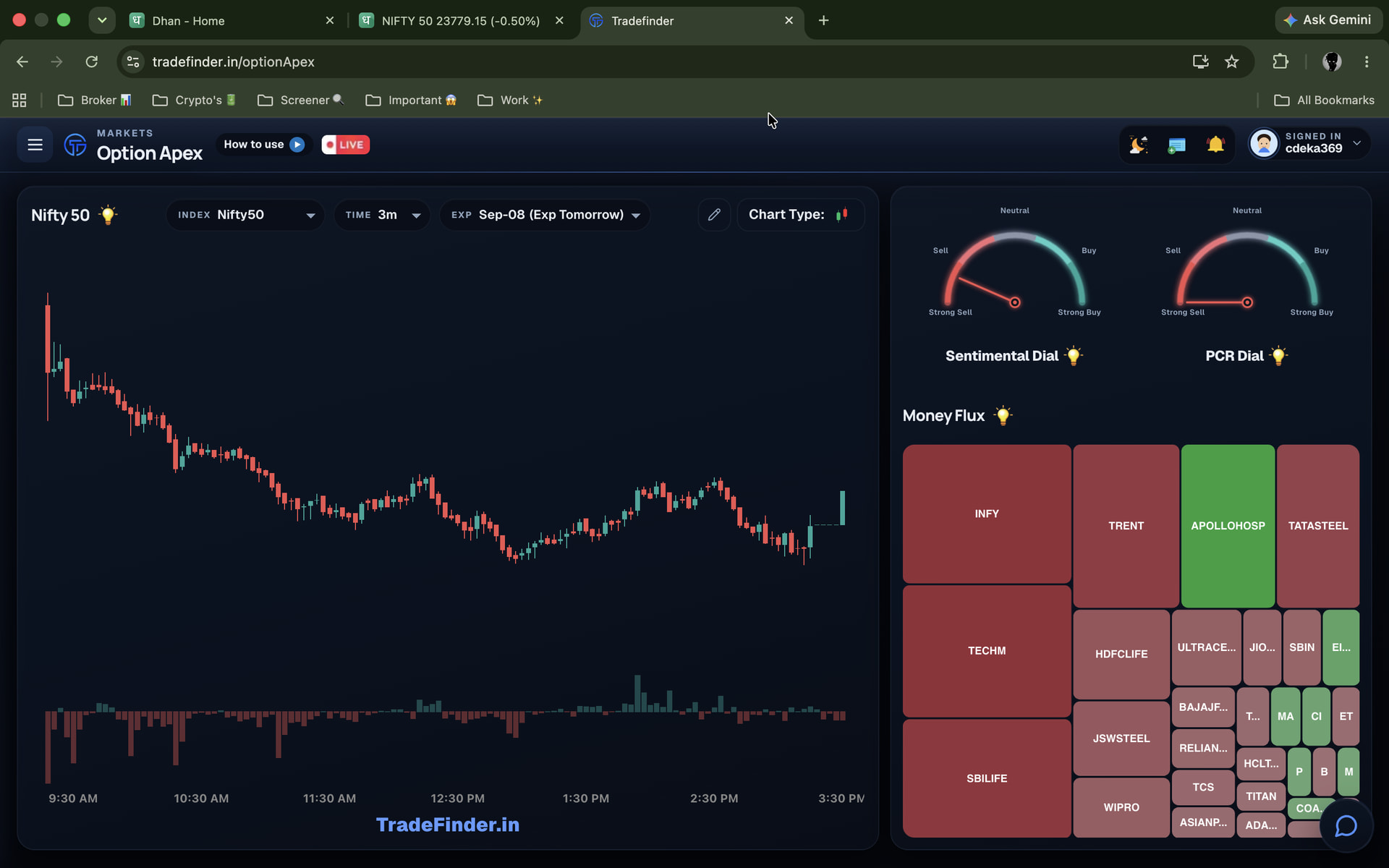Screen dimensions: 1389x868
Task: Click the PCR Dial lightbulb
Action: point(1278,356)
